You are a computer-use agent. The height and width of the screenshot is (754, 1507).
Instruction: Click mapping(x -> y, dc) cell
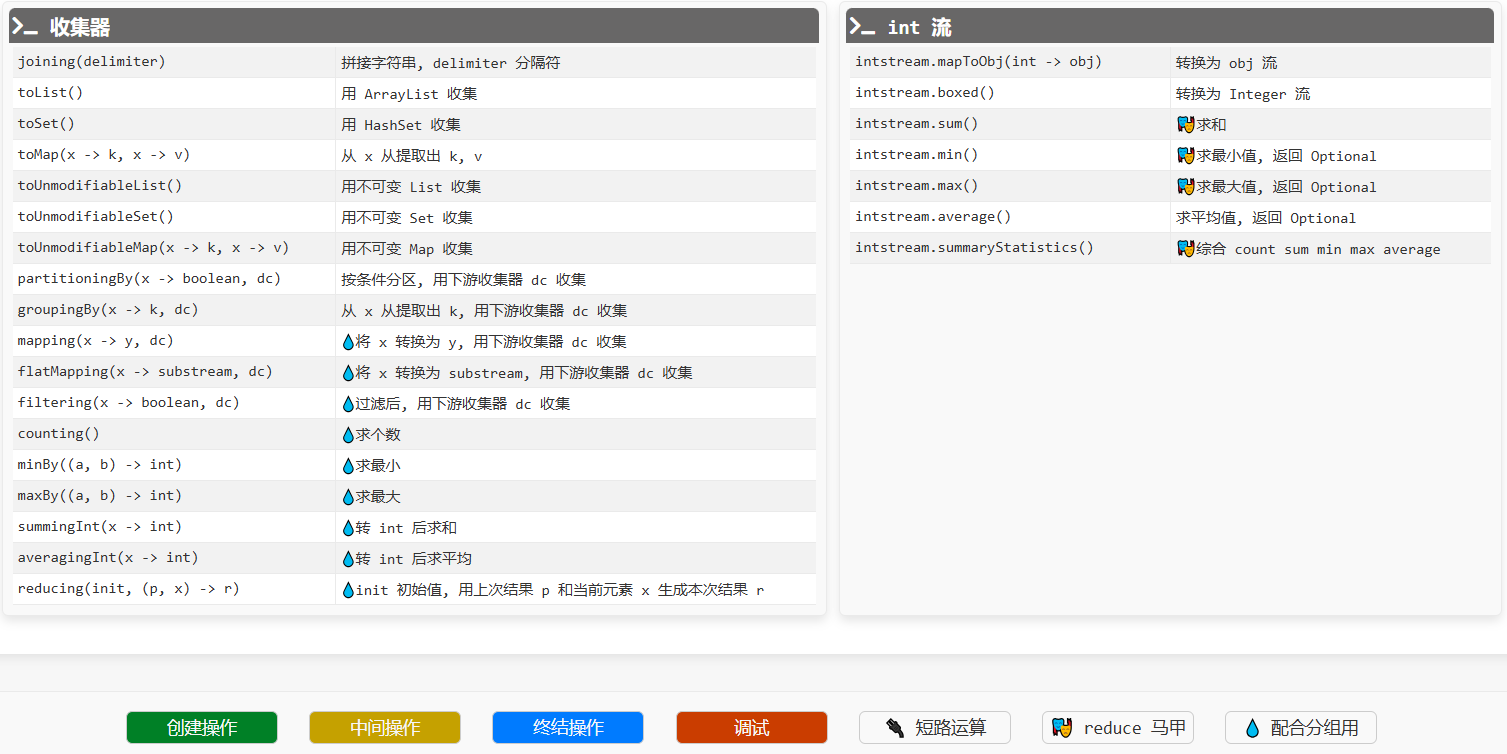[174, 341]
